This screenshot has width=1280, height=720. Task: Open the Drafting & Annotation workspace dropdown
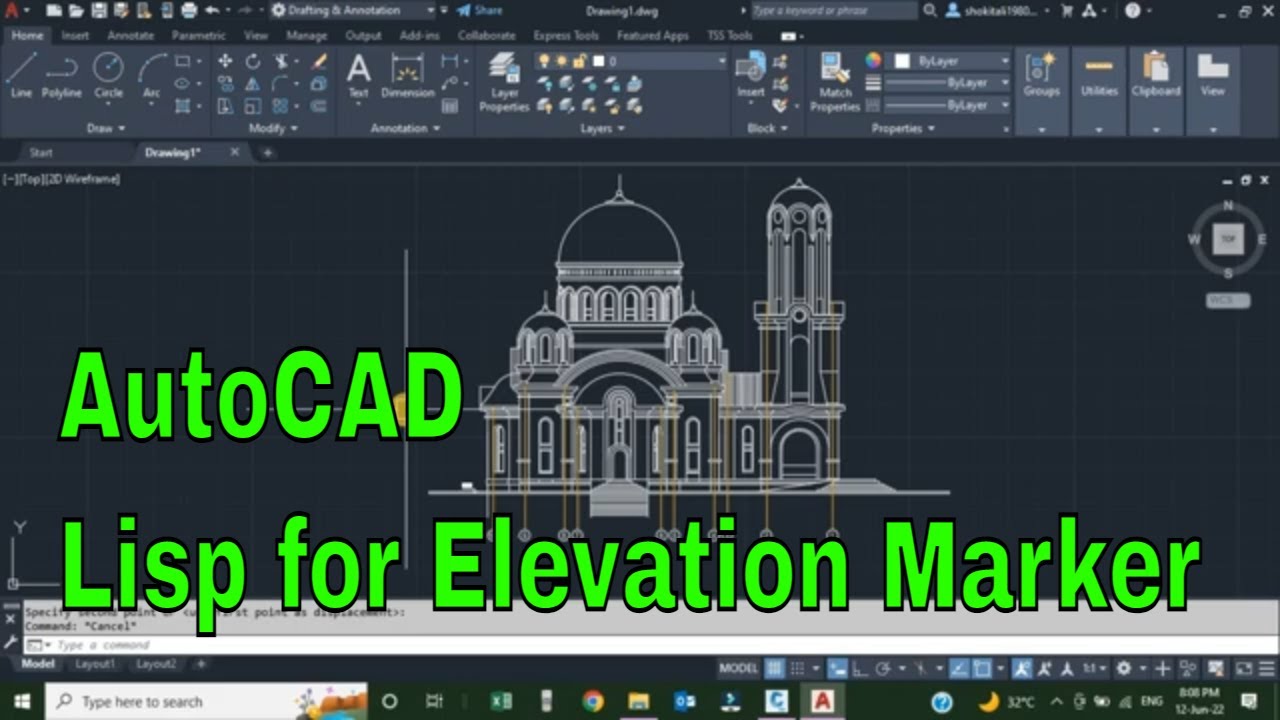tap(353, 10)
